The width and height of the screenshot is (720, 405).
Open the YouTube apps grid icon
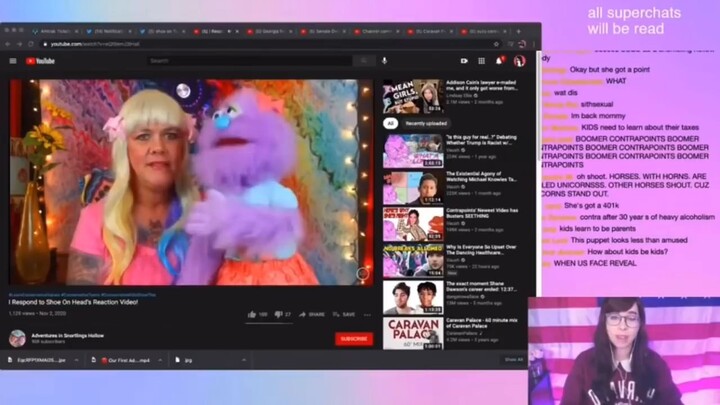point(481,61)
